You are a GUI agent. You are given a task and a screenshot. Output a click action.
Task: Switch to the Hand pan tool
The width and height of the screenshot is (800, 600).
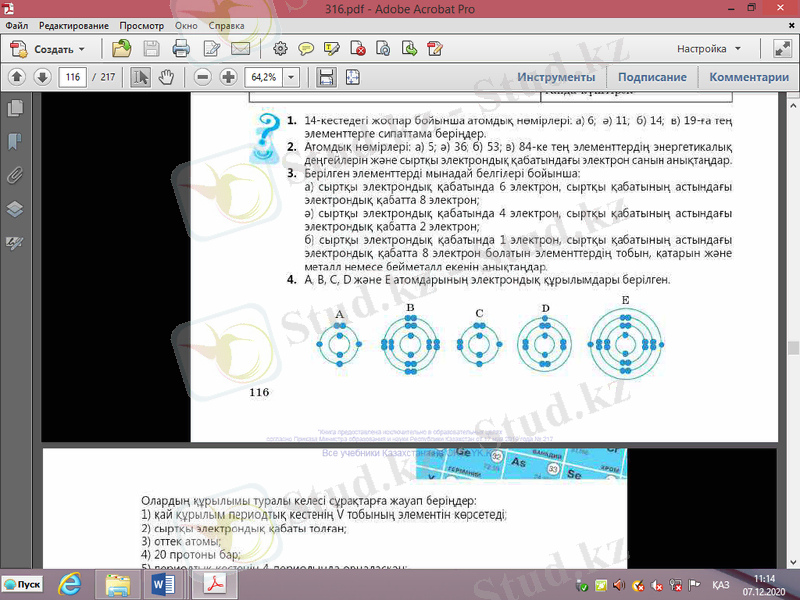[x=166, y=77]
